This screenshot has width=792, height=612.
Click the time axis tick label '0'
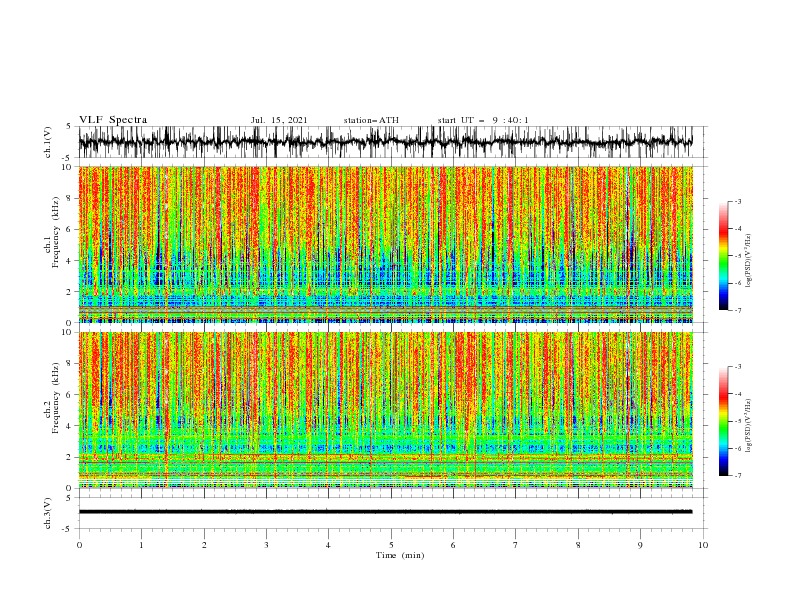point(79,545)
